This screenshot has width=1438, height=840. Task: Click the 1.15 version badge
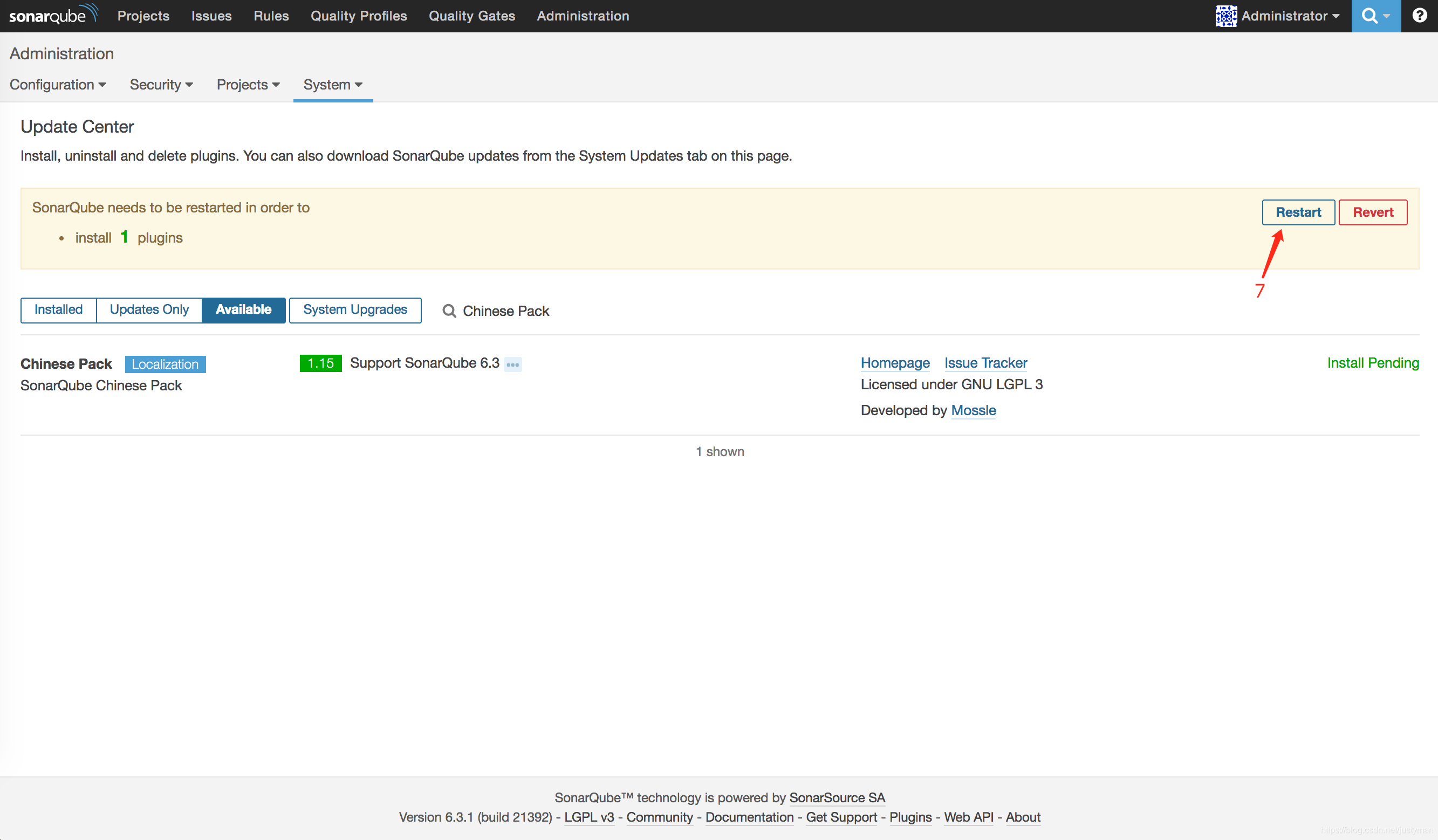click(x=320, y=363)
